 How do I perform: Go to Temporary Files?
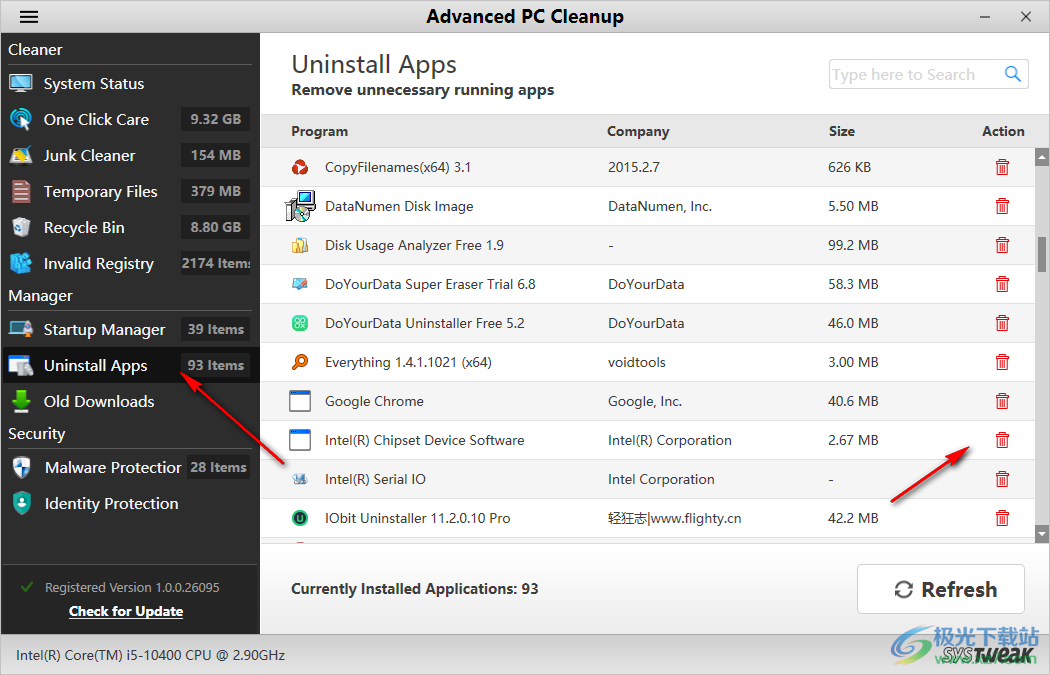click(100, 192)
